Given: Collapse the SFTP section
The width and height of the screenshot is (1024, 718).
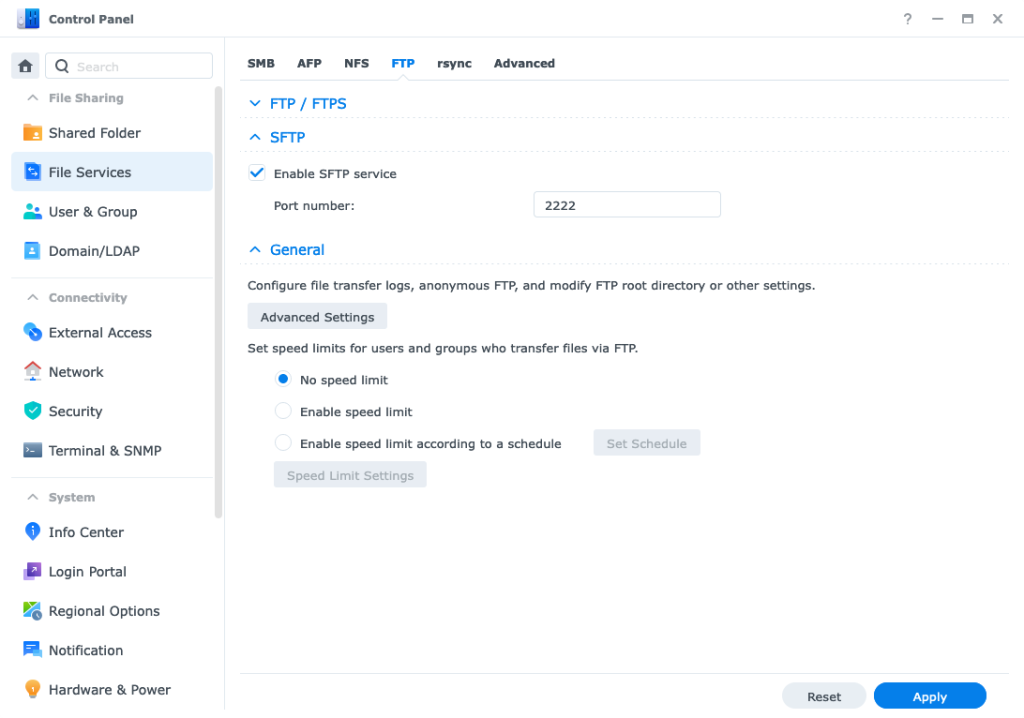Looking at the screenshot, I should point(254,137).
